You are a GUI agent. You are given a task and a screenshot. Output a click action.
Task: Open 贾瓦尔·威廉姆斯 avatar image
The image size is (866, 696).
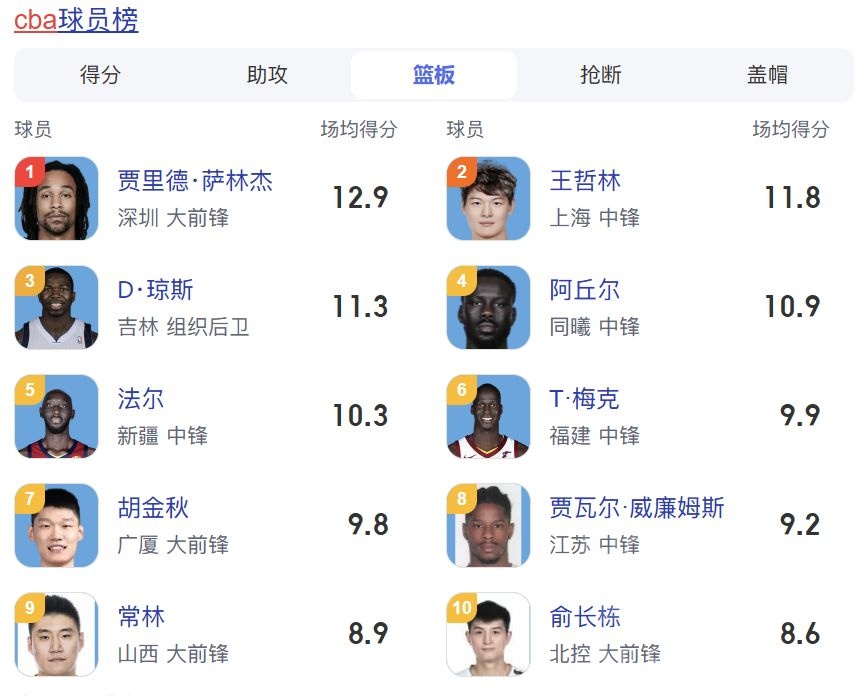pos(489,525)
